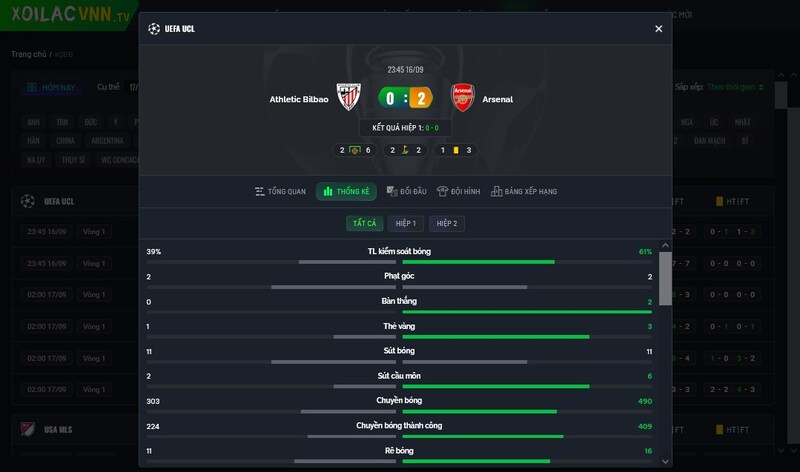The height and width of the screenshot is (472, 800).
Task: Click the XoilacVNN.tv site logo
Action: (x=70, y=15)
